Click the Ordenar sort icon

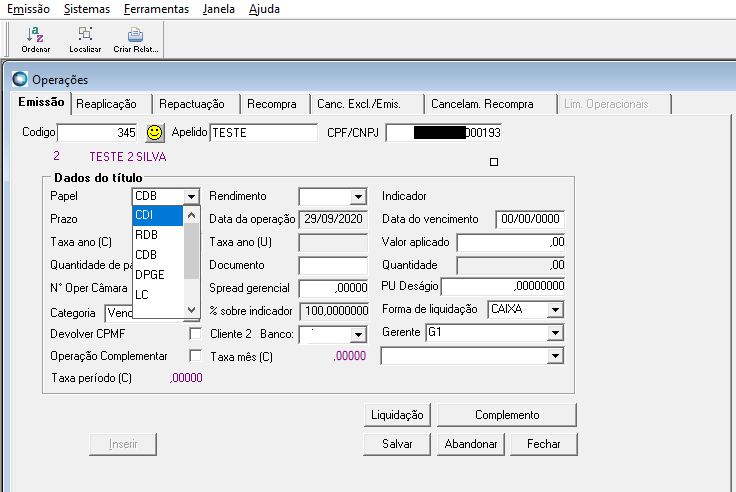click(35, 39)
